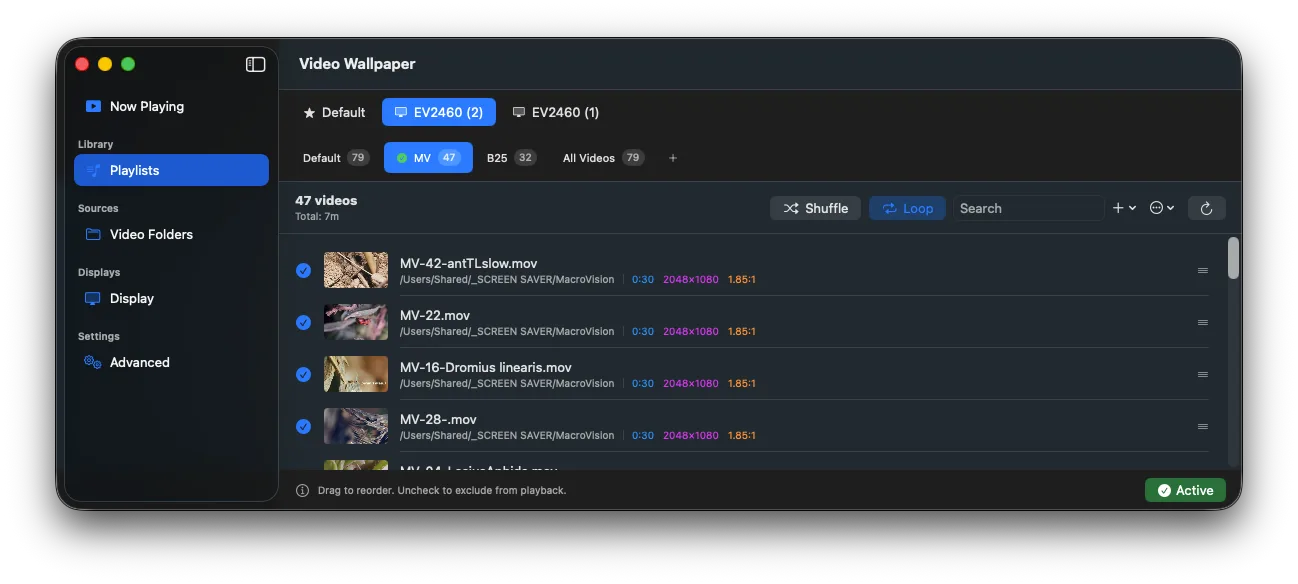This screenshot has width=1298, height=584.
Task: Uncheck MV-28-.mov checkbox
Action: click(x=303, y=426)
